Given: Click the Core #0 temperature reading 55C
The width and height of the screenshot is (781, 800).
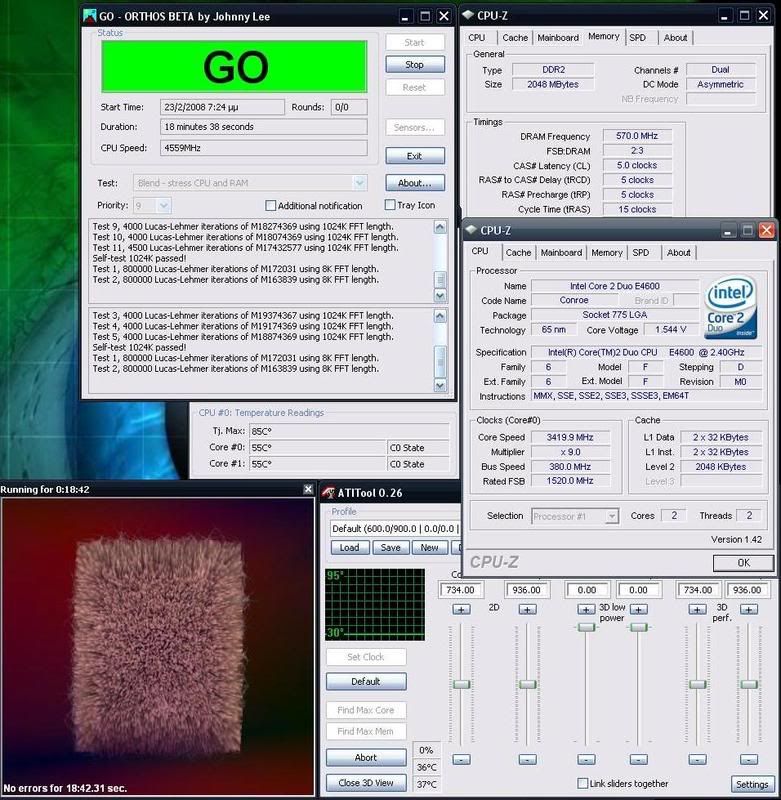Looking at the screenshot, I should point(318,447).
